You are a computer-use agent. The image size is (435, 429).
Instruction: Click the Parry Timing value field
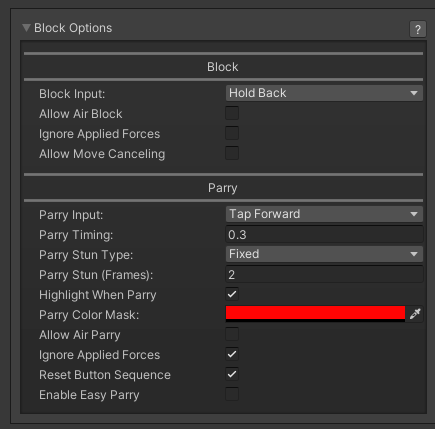coord(324,234)
